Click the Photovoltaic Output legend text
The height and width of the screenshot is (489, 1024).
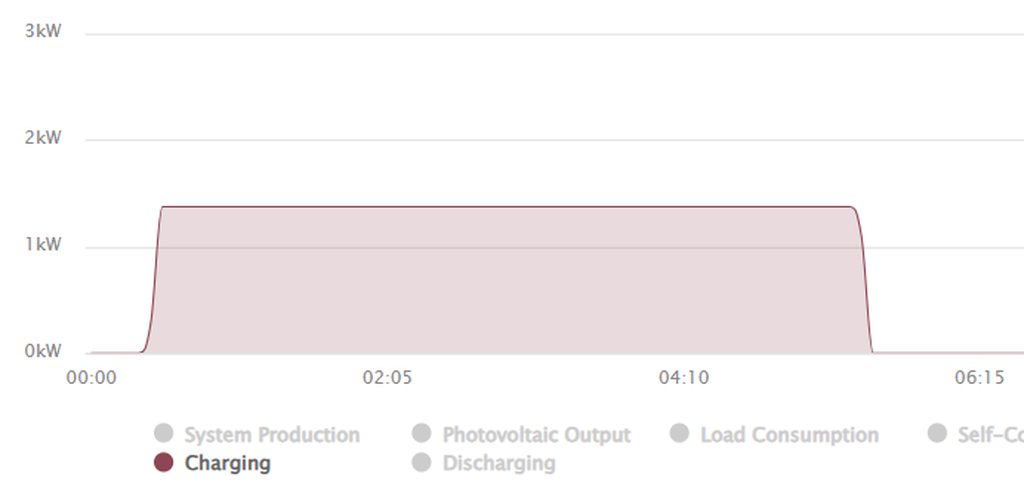click(x=536, y=435)
